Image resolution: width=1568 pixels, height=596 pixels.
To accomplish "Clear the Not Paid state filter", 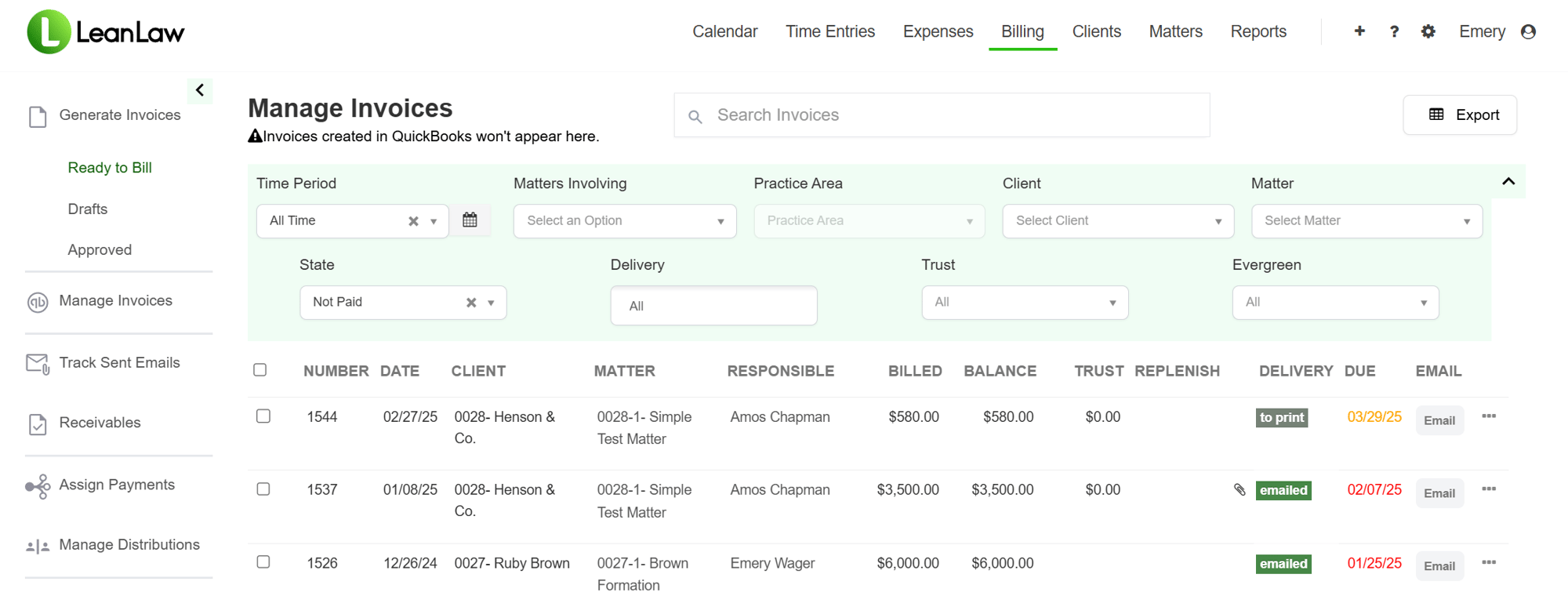I will (471, 303).
